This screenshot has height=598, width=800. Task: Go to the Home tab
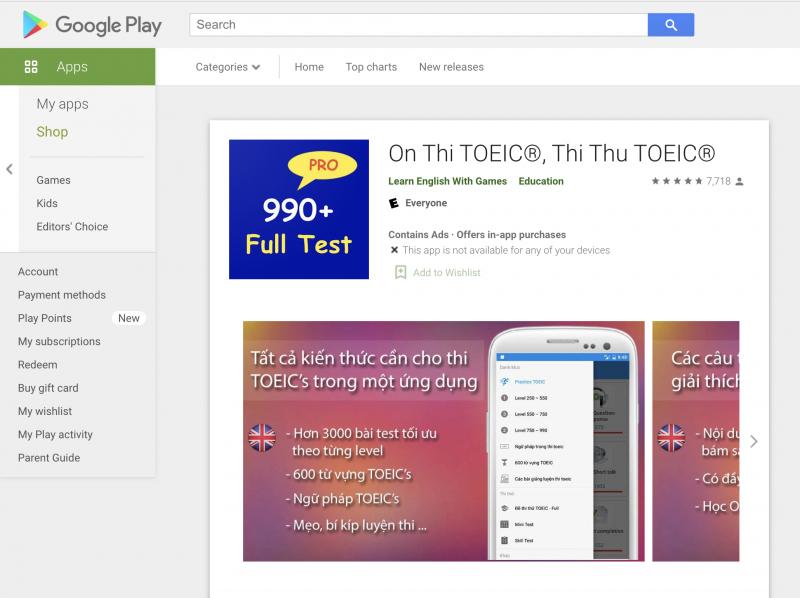[x=309, y=67]
